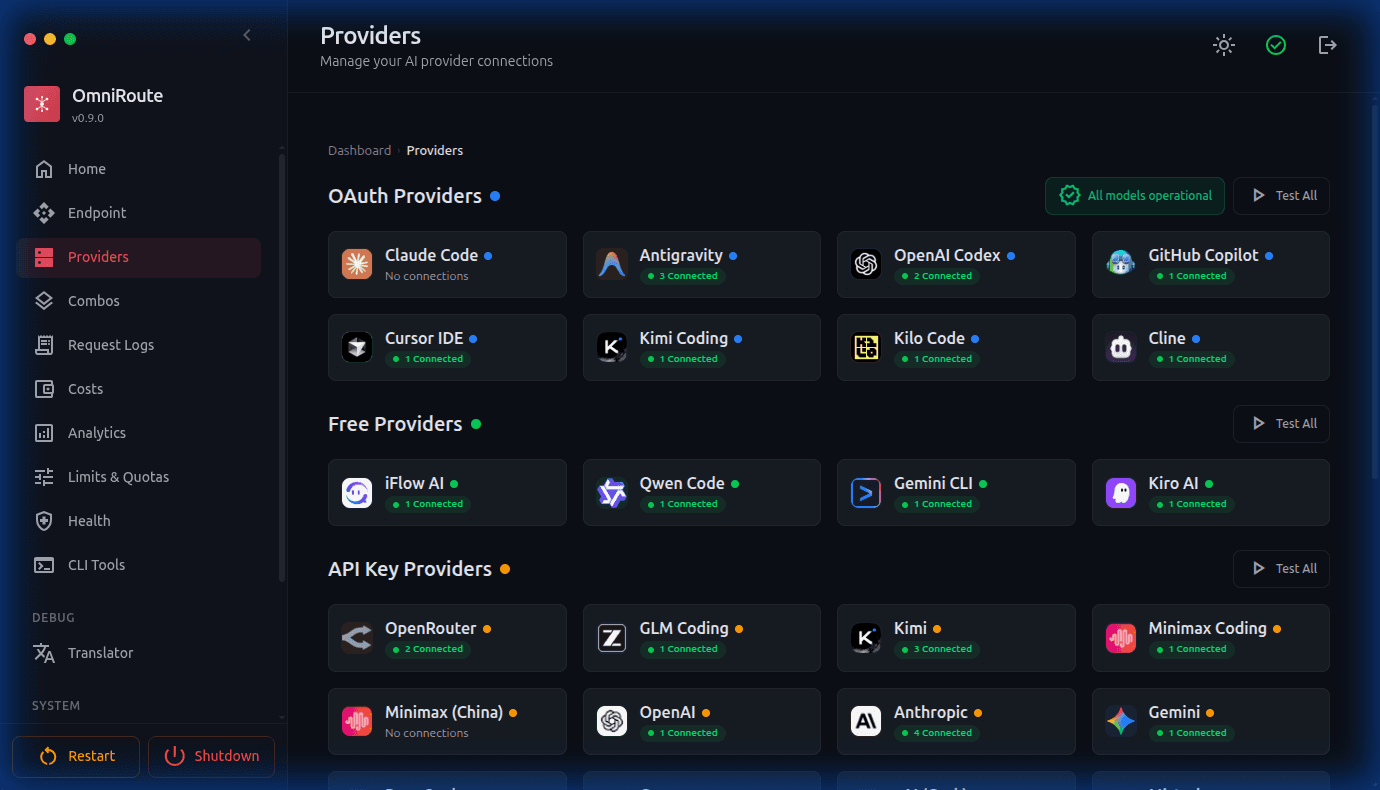Toggle light theme with the sun icon

1224,45
